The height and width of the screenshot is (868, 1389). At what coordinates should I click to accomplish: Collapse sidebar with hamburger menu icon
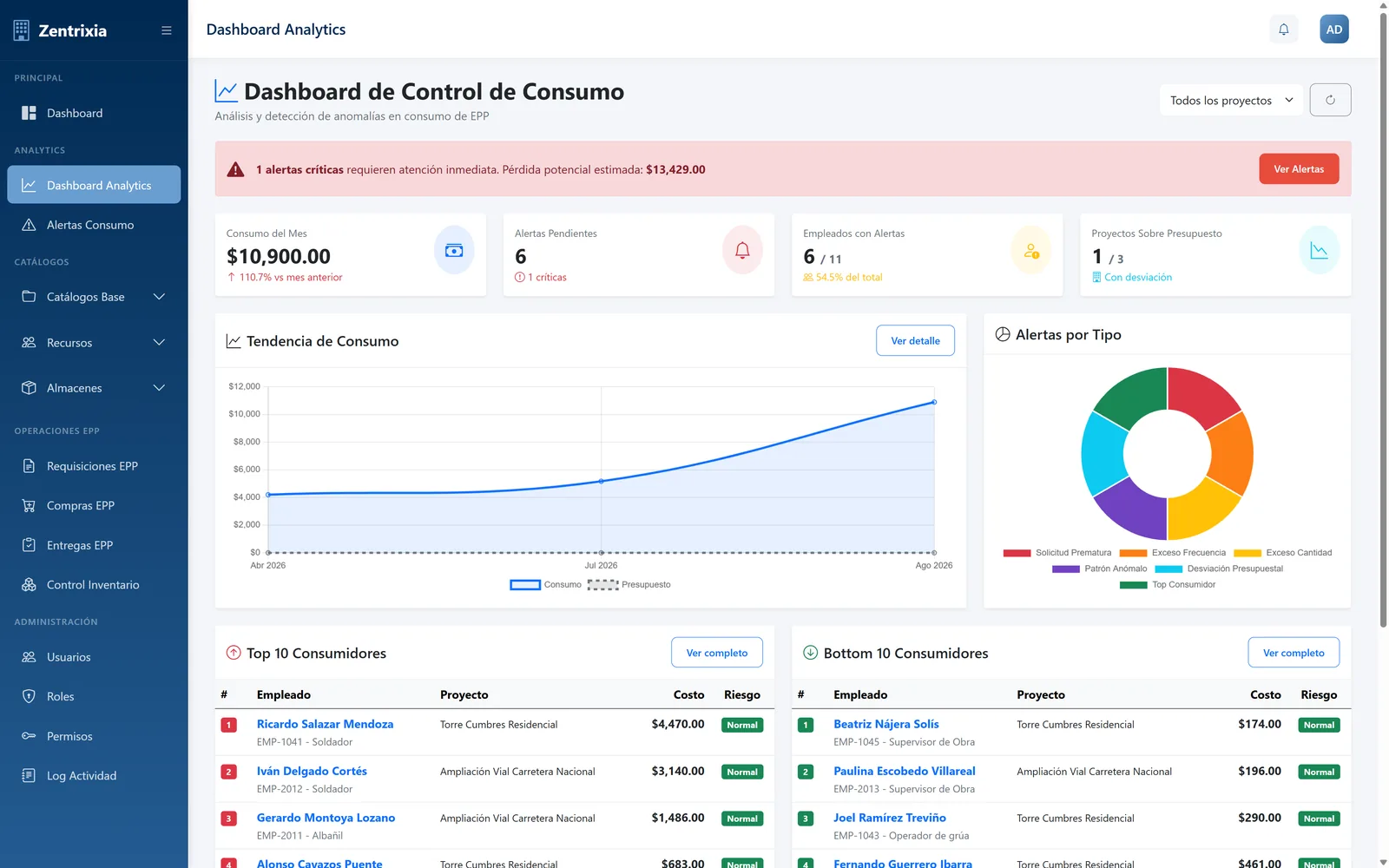[167, 30]
